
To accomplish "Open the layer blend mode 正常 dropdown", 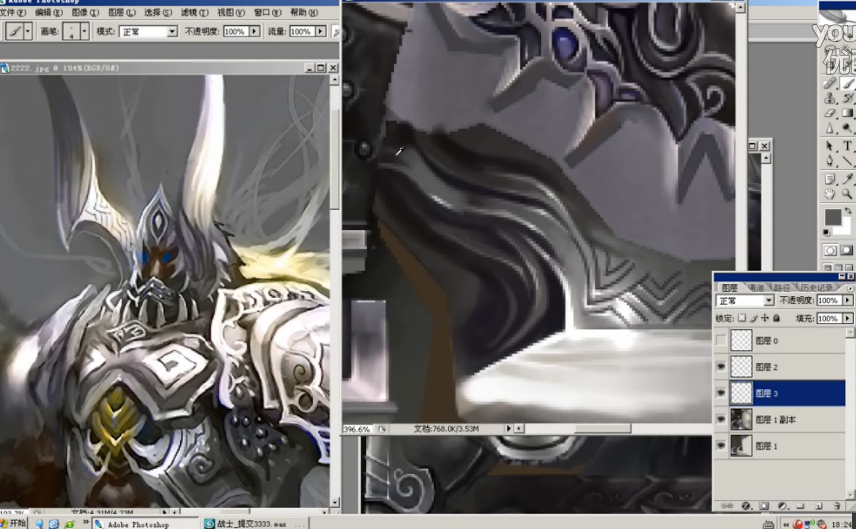I will [769, 300].
